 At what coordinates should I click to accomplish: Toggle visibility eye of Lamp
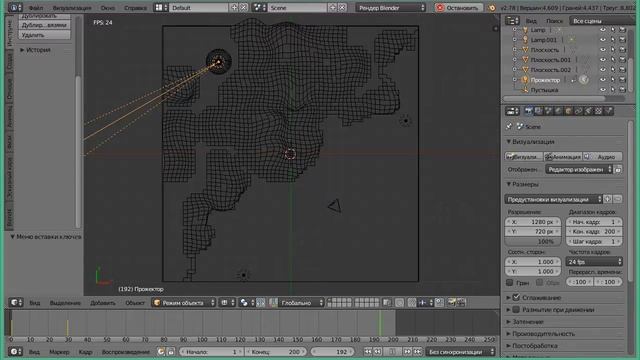click(603, 30)
